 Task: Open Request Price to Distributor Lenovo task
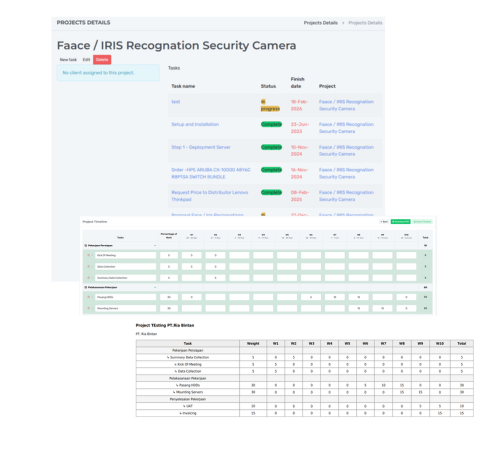point(210,196)
